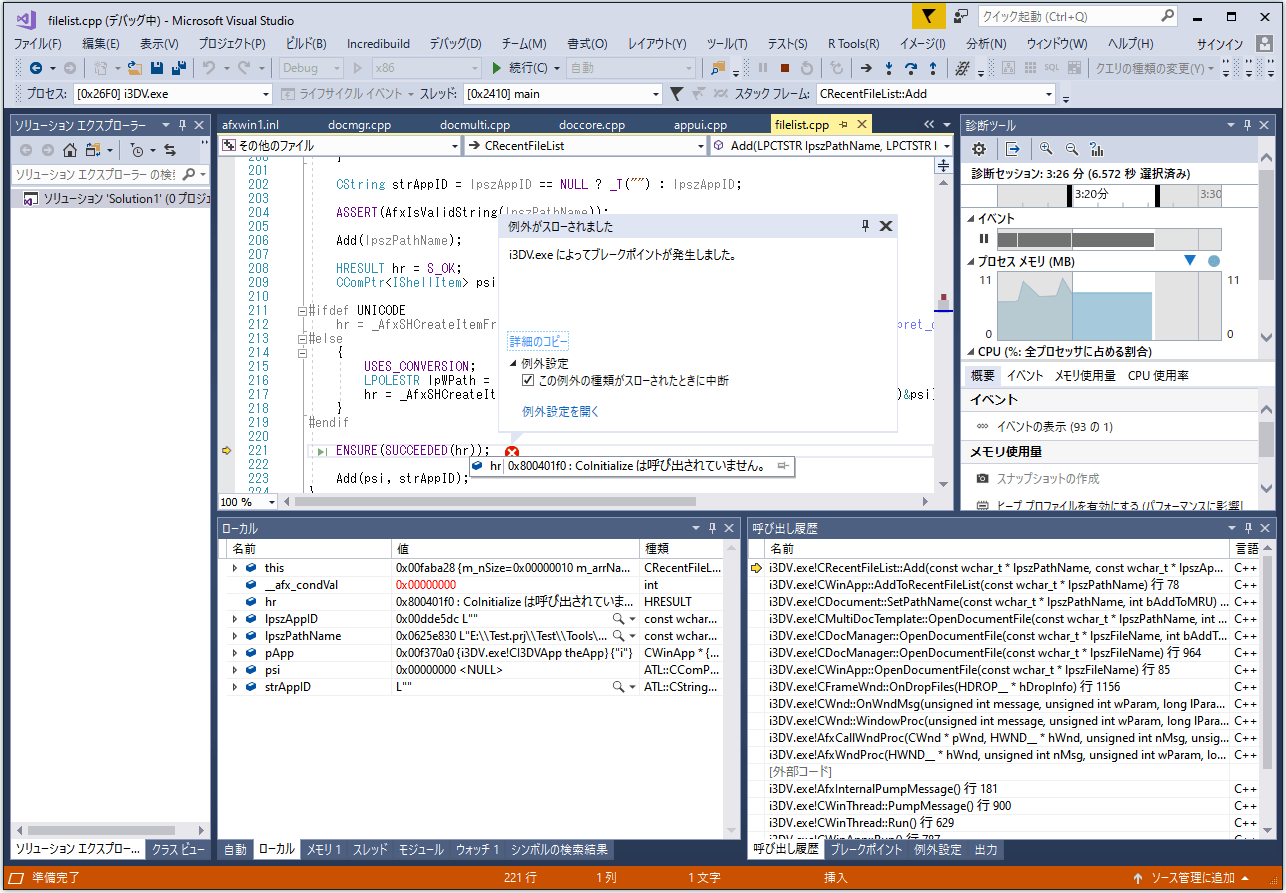Click the Save All icon in toolbar
The image size is (1286, 893).
179,68
